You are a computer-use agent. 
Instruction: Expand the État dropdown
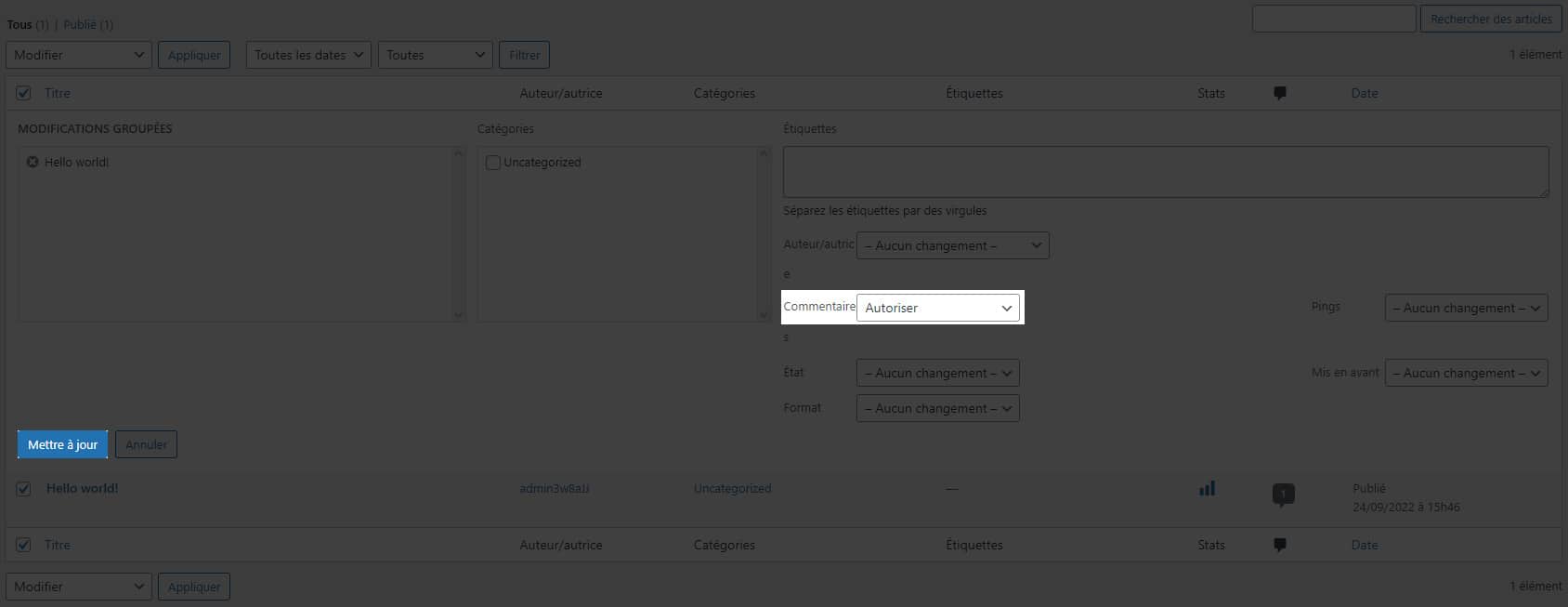tap(937, 373)
